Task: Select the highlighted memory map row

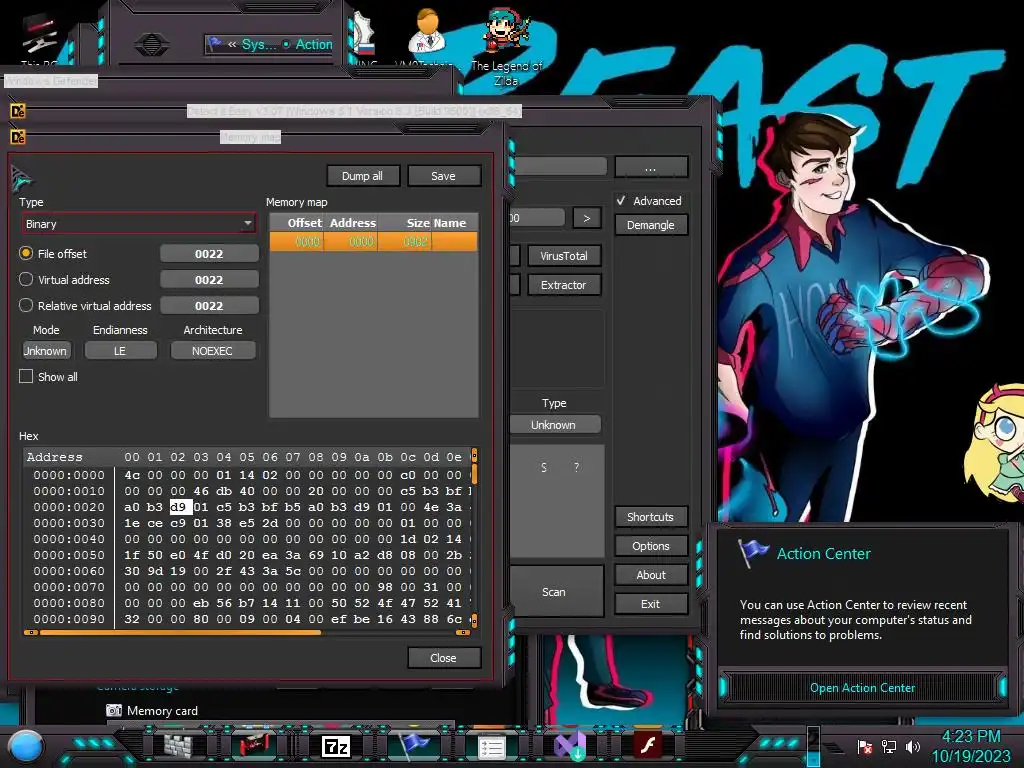Action: click(x=374, y=242)
